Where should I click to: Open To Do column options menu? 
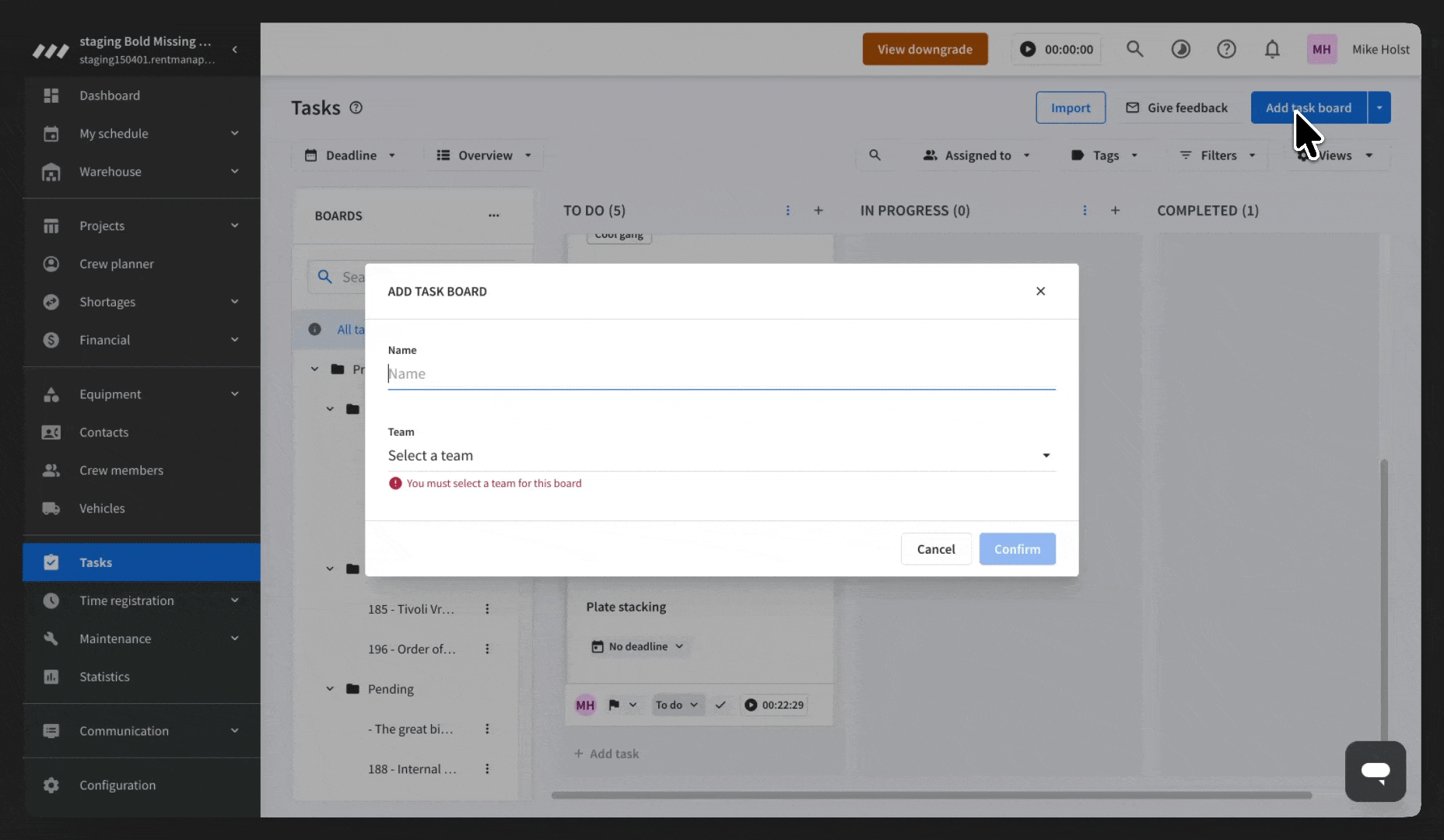click(788, 211)
